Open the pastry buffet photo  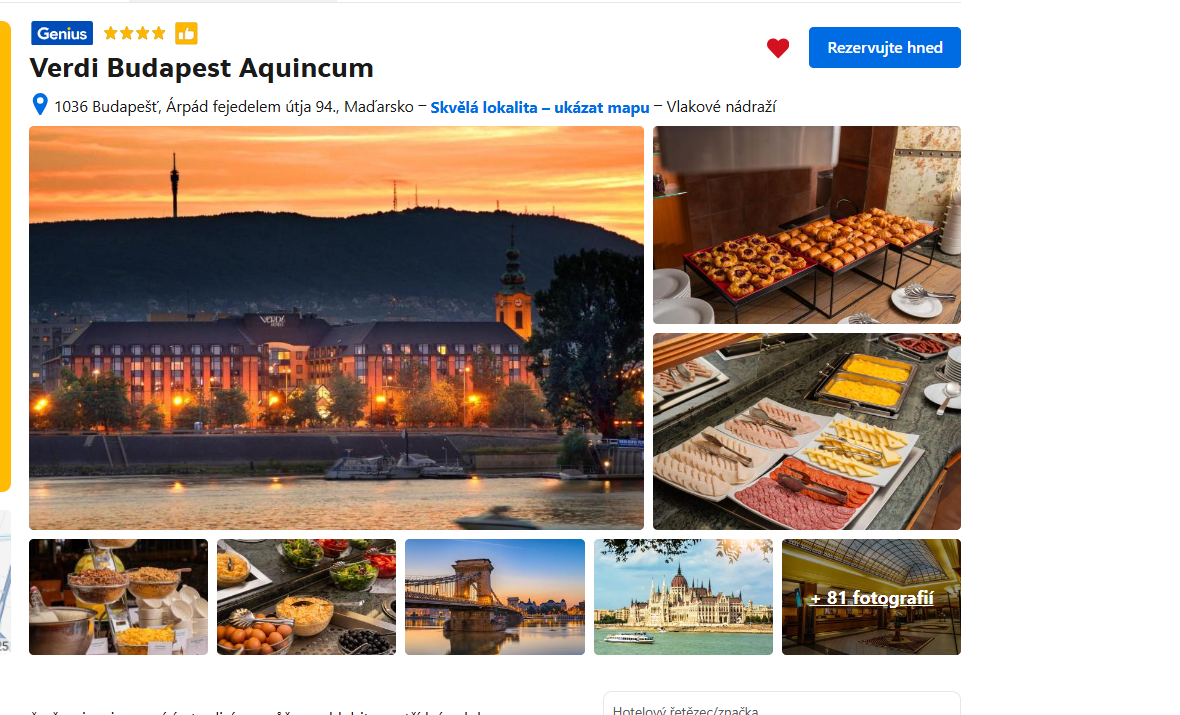807,225
